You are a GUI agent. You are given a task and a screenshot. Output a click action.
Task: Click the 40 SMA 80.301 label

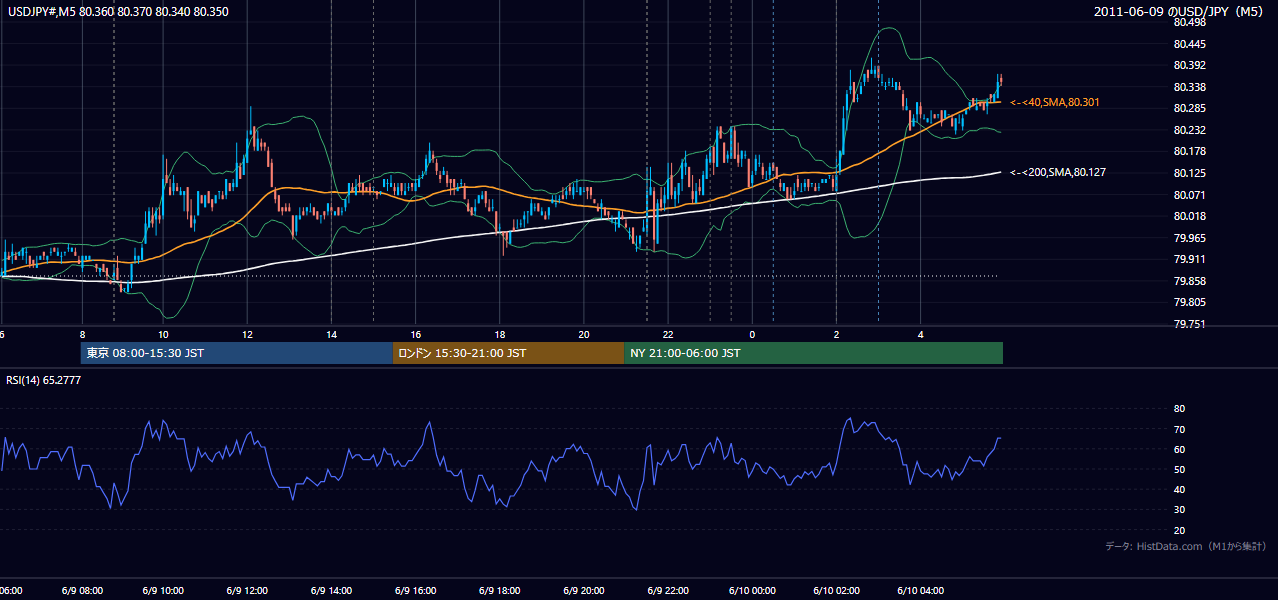(x=1055, y=102)
